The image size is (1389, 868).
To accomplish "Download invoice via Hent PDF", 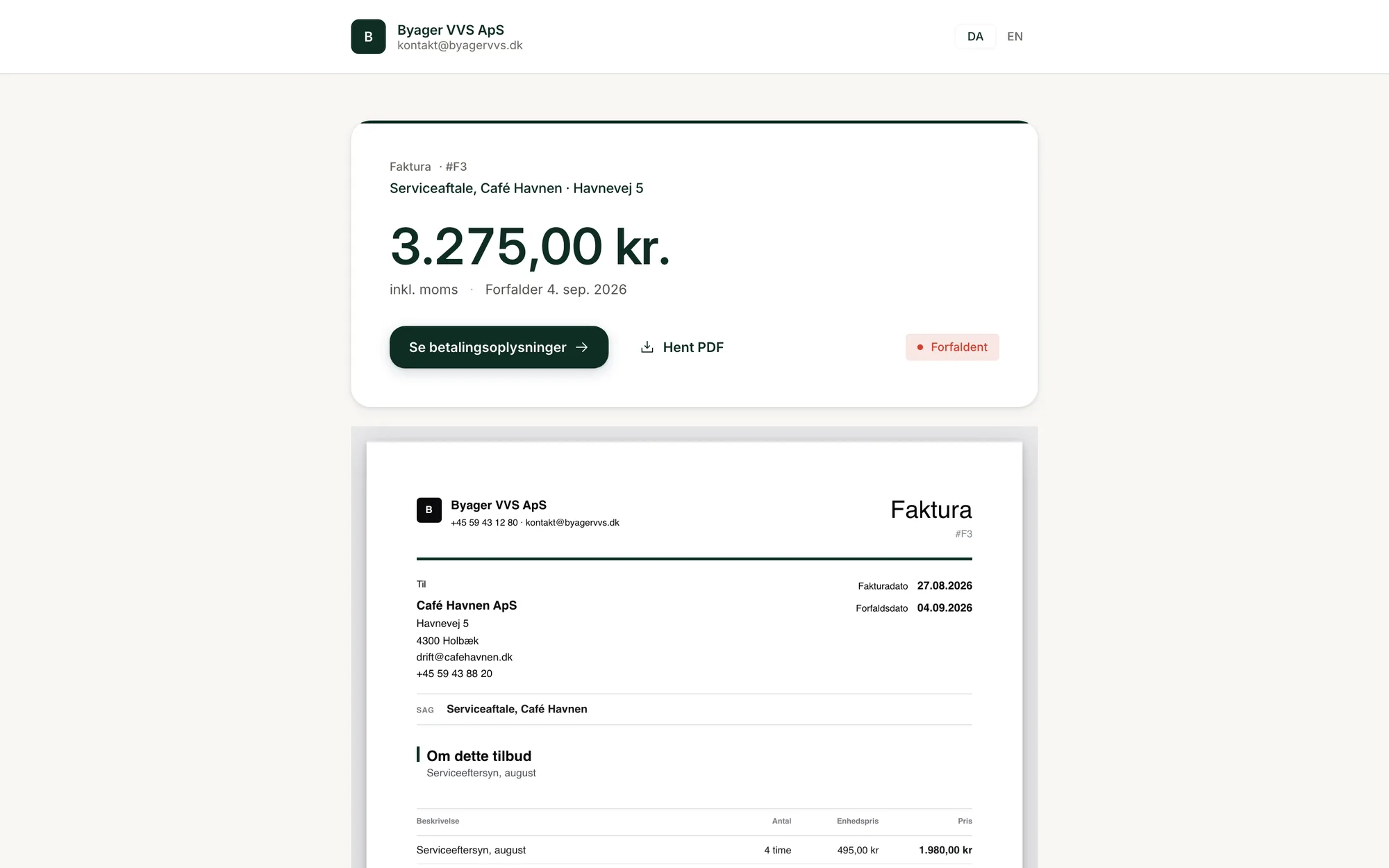I will click(681, 347).
